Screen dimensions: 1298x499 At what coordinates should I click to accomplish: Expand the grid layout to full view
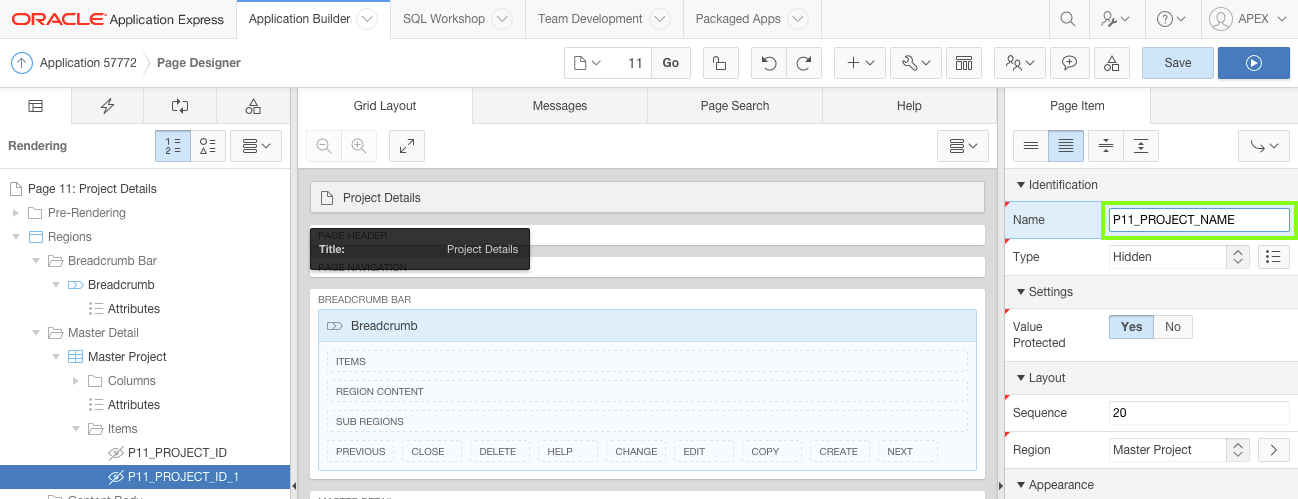[x=407, y=146]
